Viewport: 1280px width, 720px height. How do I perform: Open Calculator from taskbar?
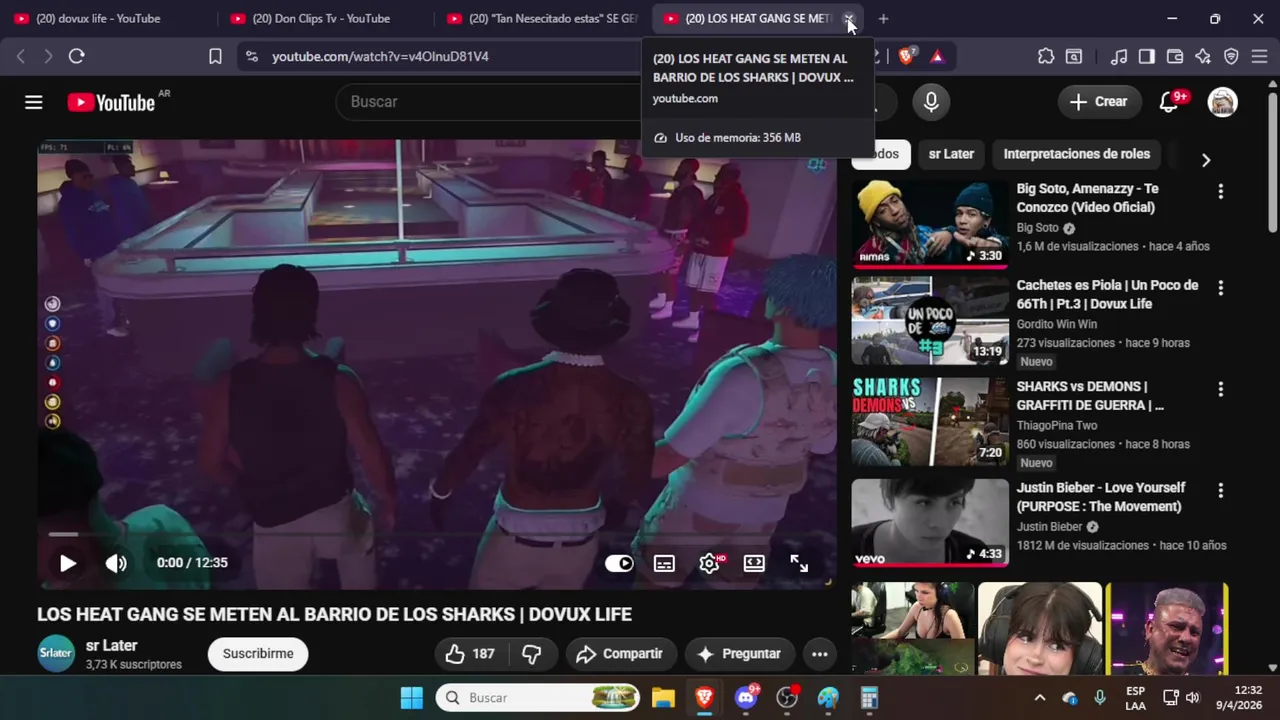click(869, 698)
